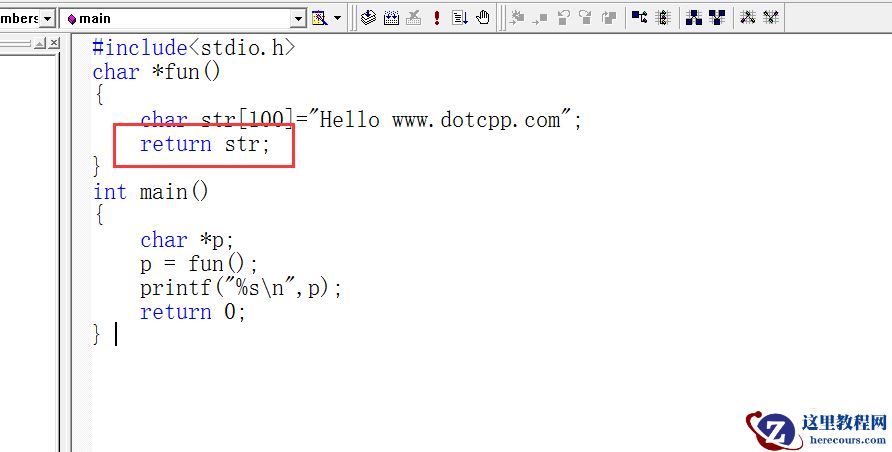Click greyed icon with arrow and small square
The width and height of the screenshot is (892, 452).
point(540,18)
